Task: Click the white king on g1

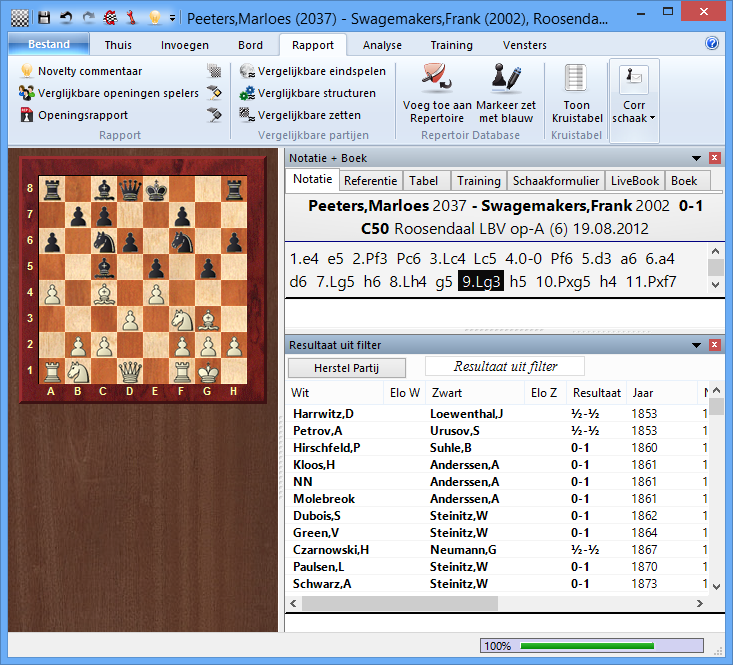Action: (x=208, y=371)
